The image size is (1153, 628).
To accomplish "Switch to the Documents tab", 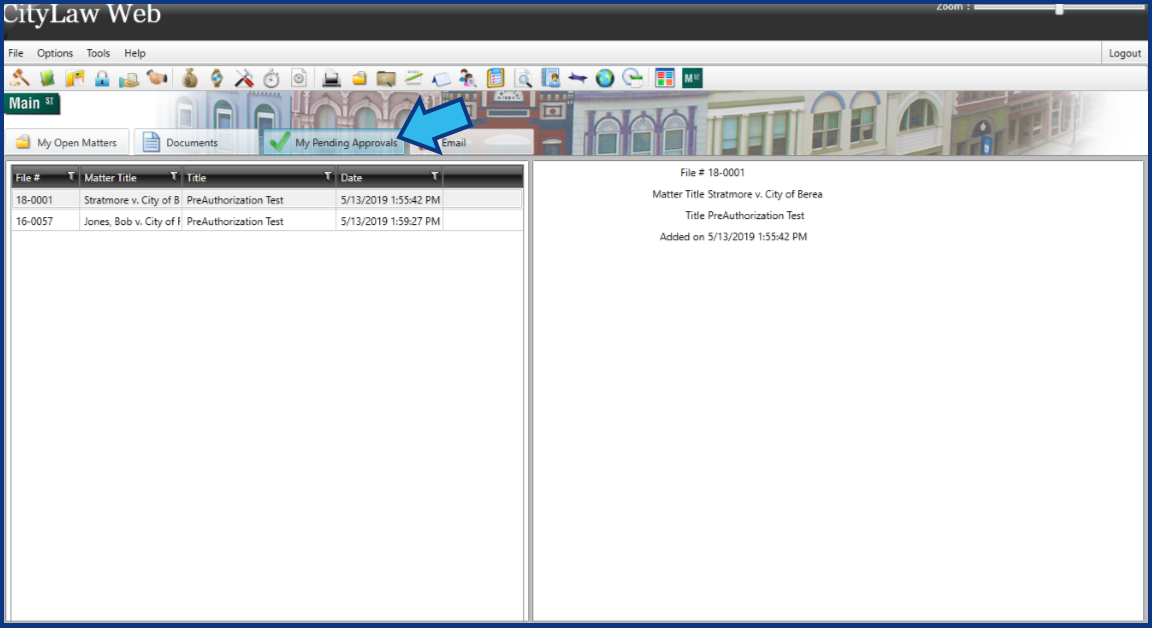I will 193,141.
